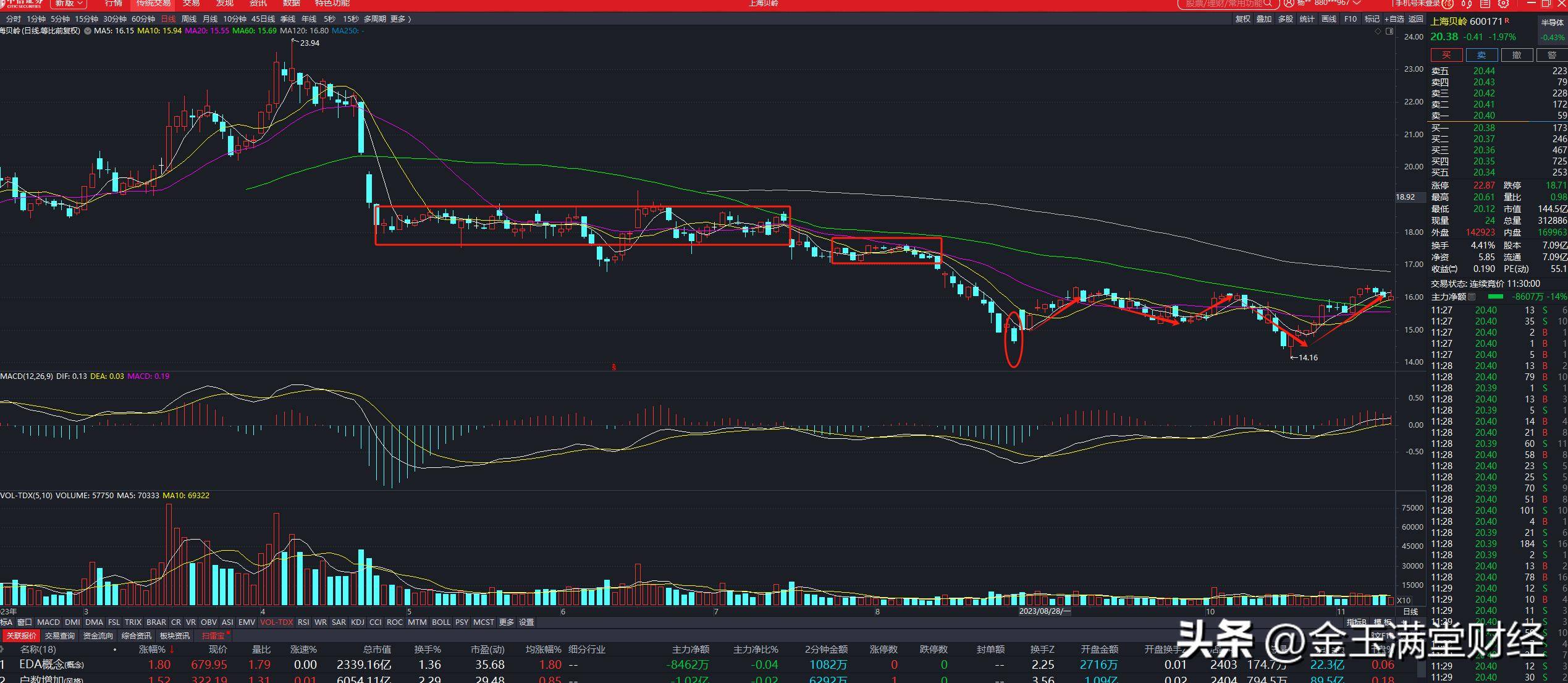
Task: Select the 60分钟 period
Action: (143, 19)
